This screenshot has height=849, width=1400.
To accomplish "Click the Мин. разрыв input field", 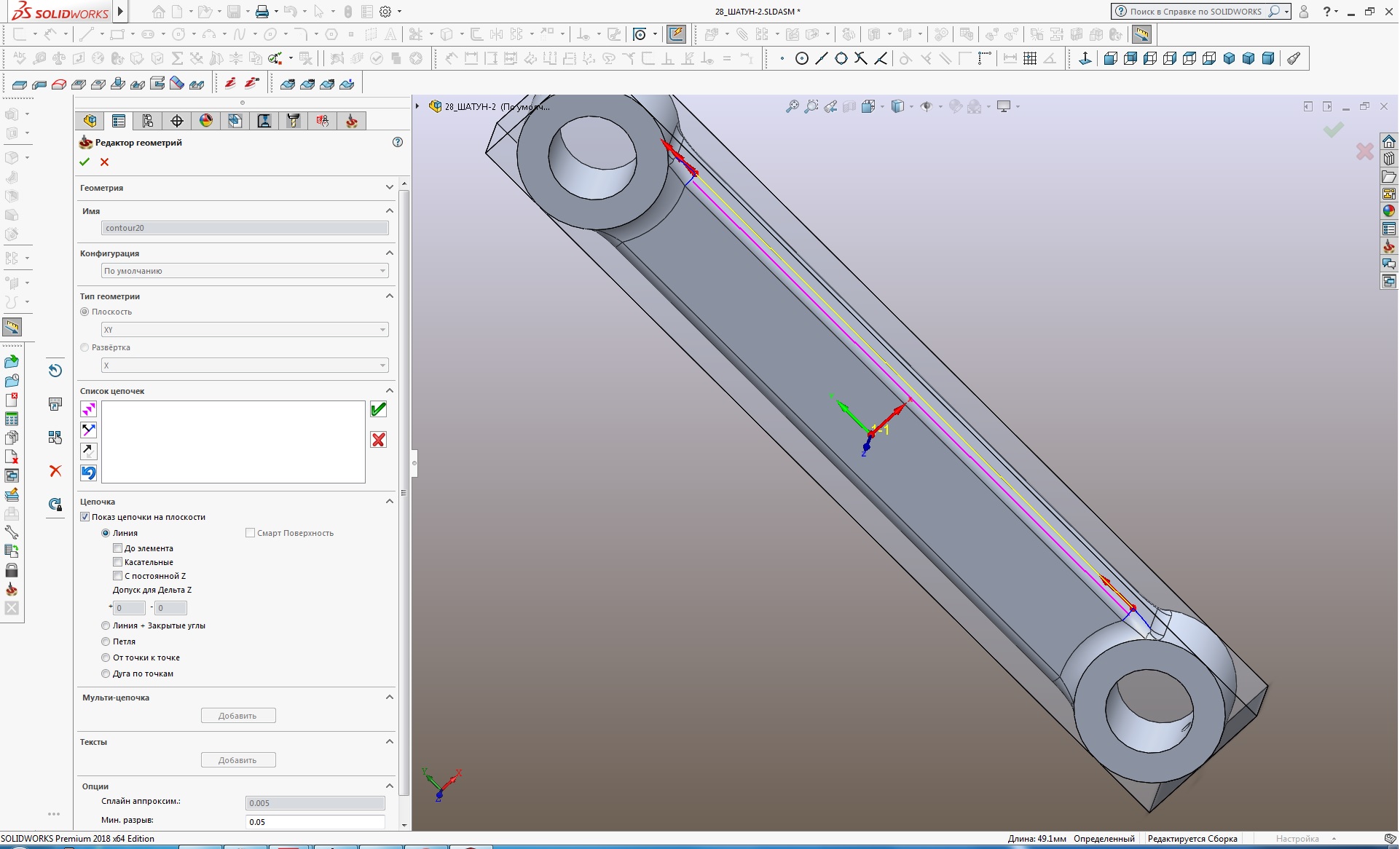I will click(315, 822).
